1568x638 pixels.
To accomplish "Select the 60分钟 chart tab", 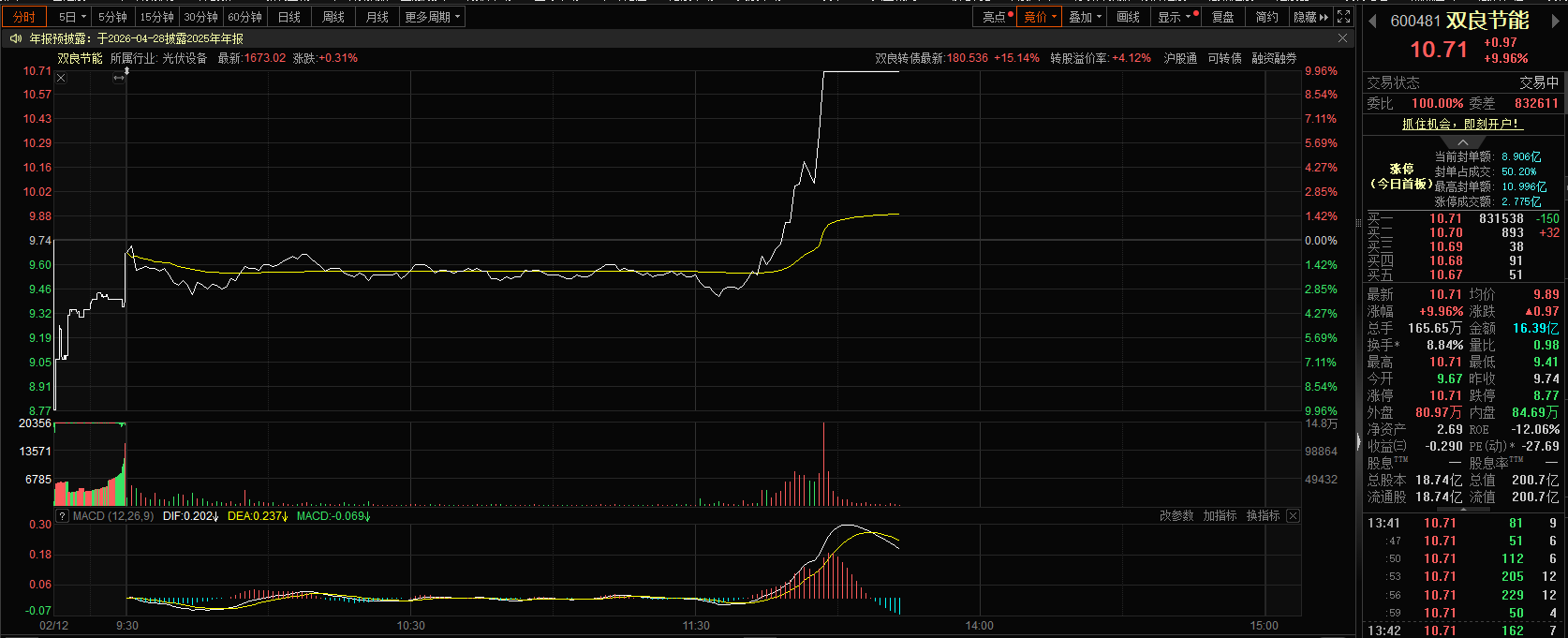I will (244, 17).
